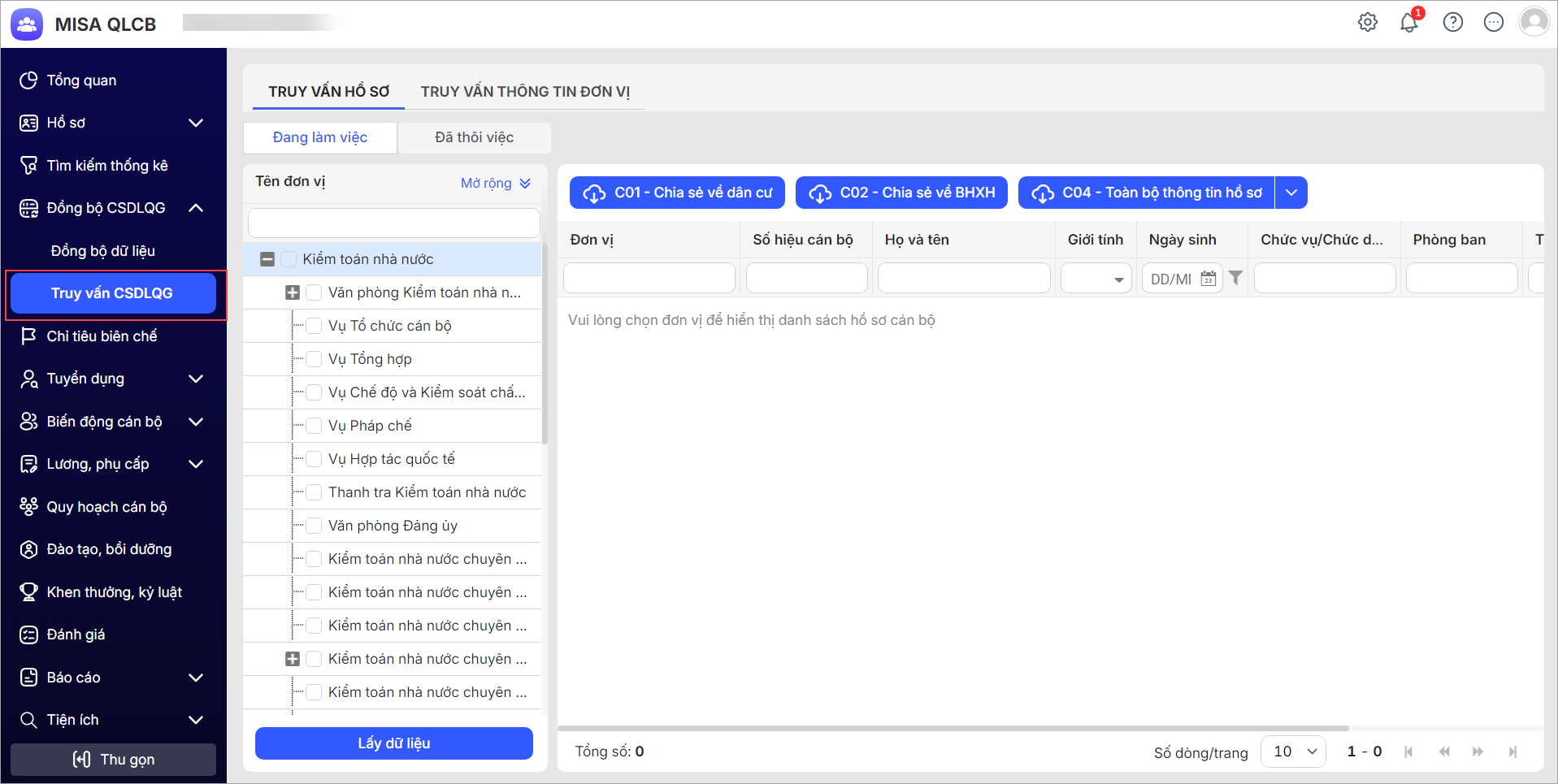Click the funnel filter icon beside date

pyautogui.click(x=1235, y=278)
